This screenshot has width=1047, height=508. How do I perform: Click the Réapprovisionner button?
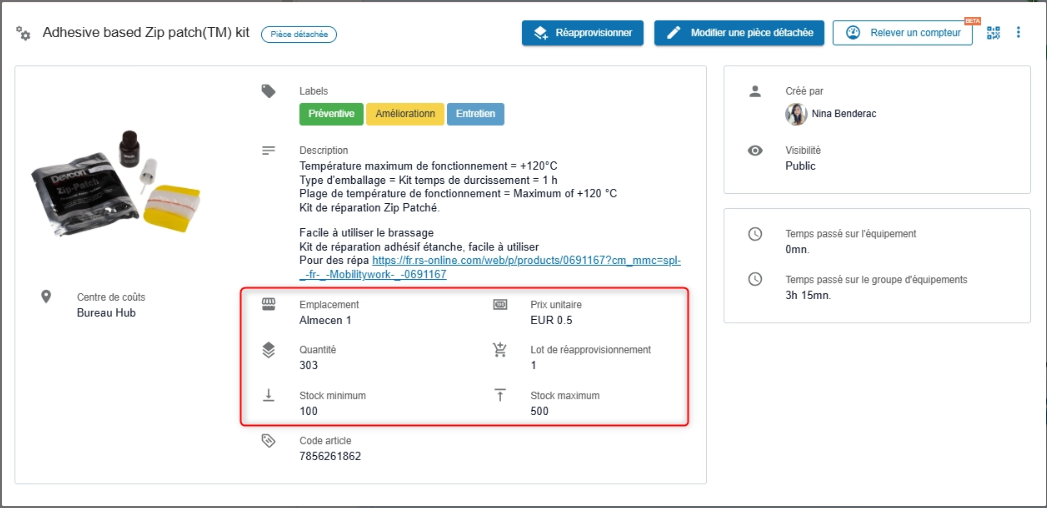point(582,33)
